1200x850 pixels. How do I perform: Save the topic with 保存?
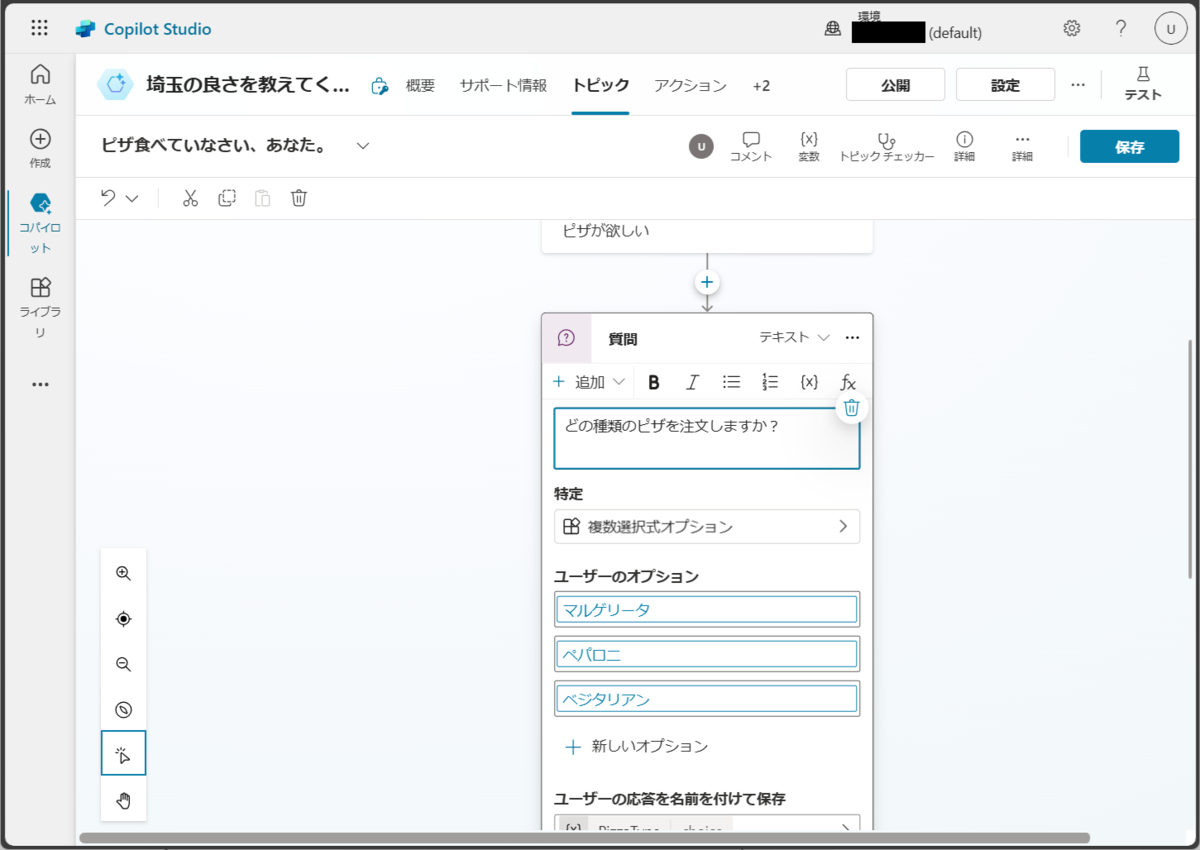coord(1129,146)
